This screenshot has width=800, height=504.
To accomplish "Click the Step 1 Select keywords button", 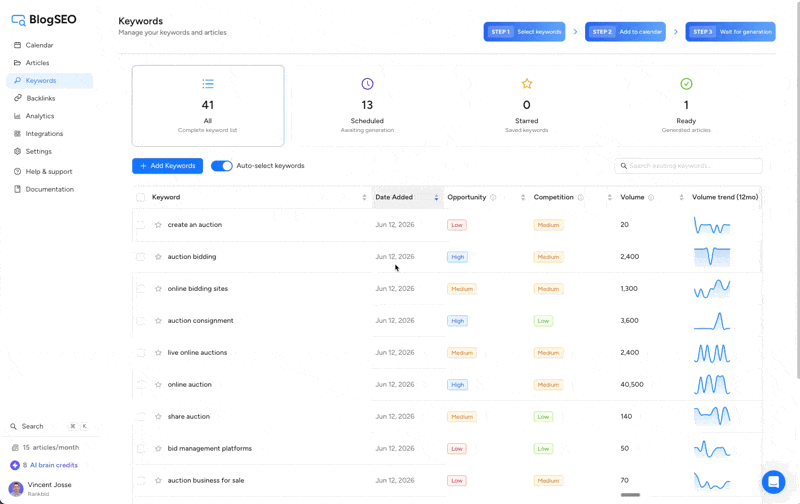I will (524, 32).
